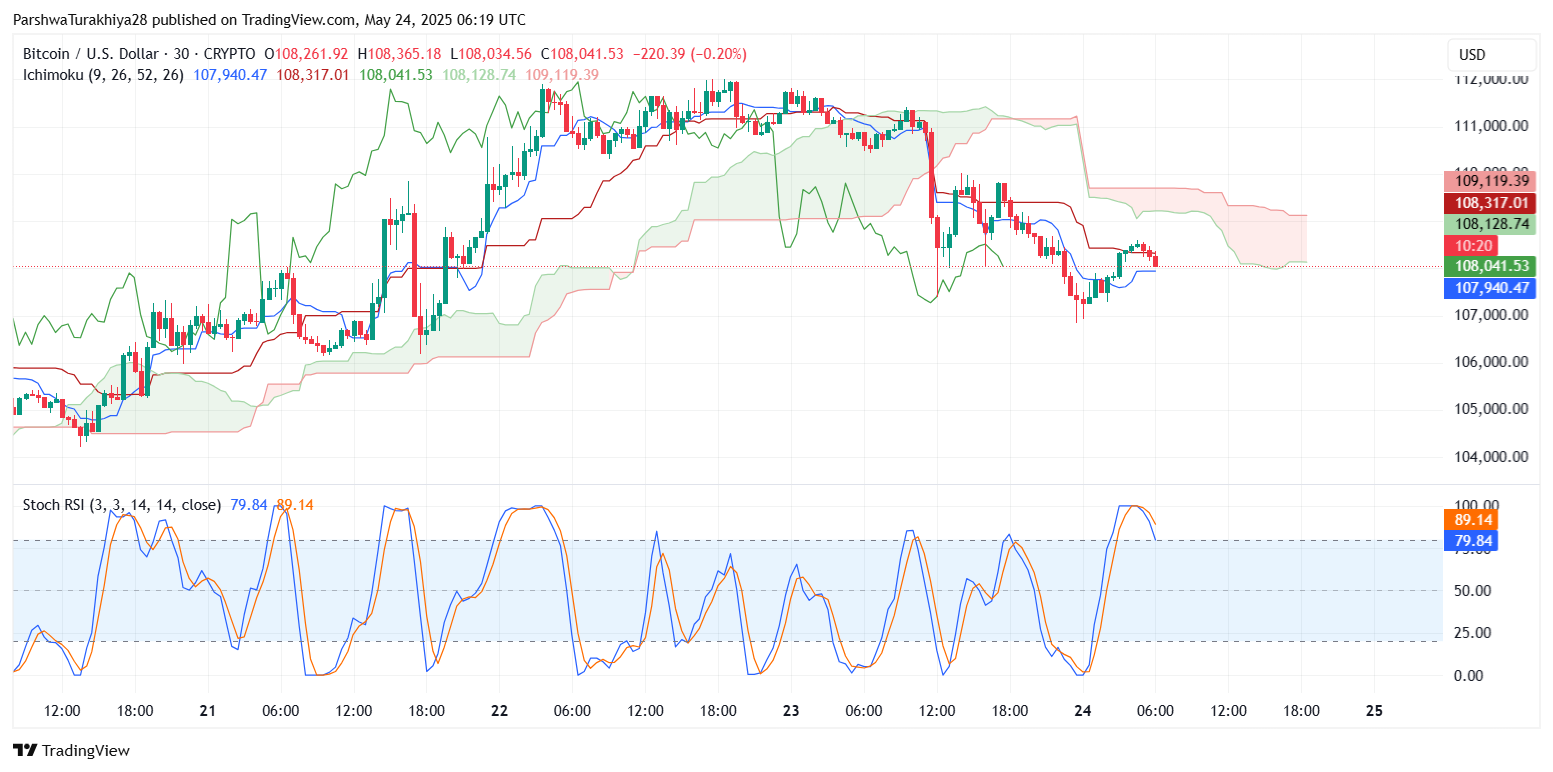Viewport: 1553px width, 772px height.
Task: Click the green 108,128.74 price tag
Action: pos(1489,225)
